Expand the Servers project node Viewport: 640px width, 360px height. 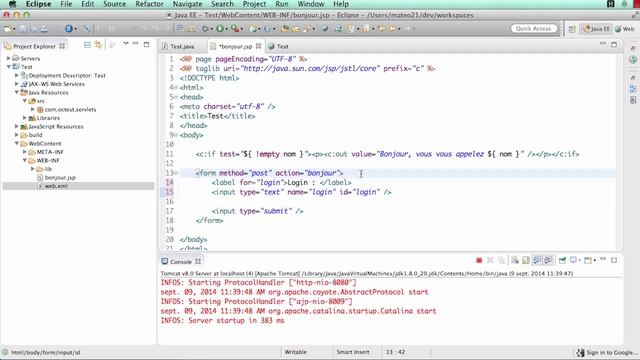tap(9, 58)
